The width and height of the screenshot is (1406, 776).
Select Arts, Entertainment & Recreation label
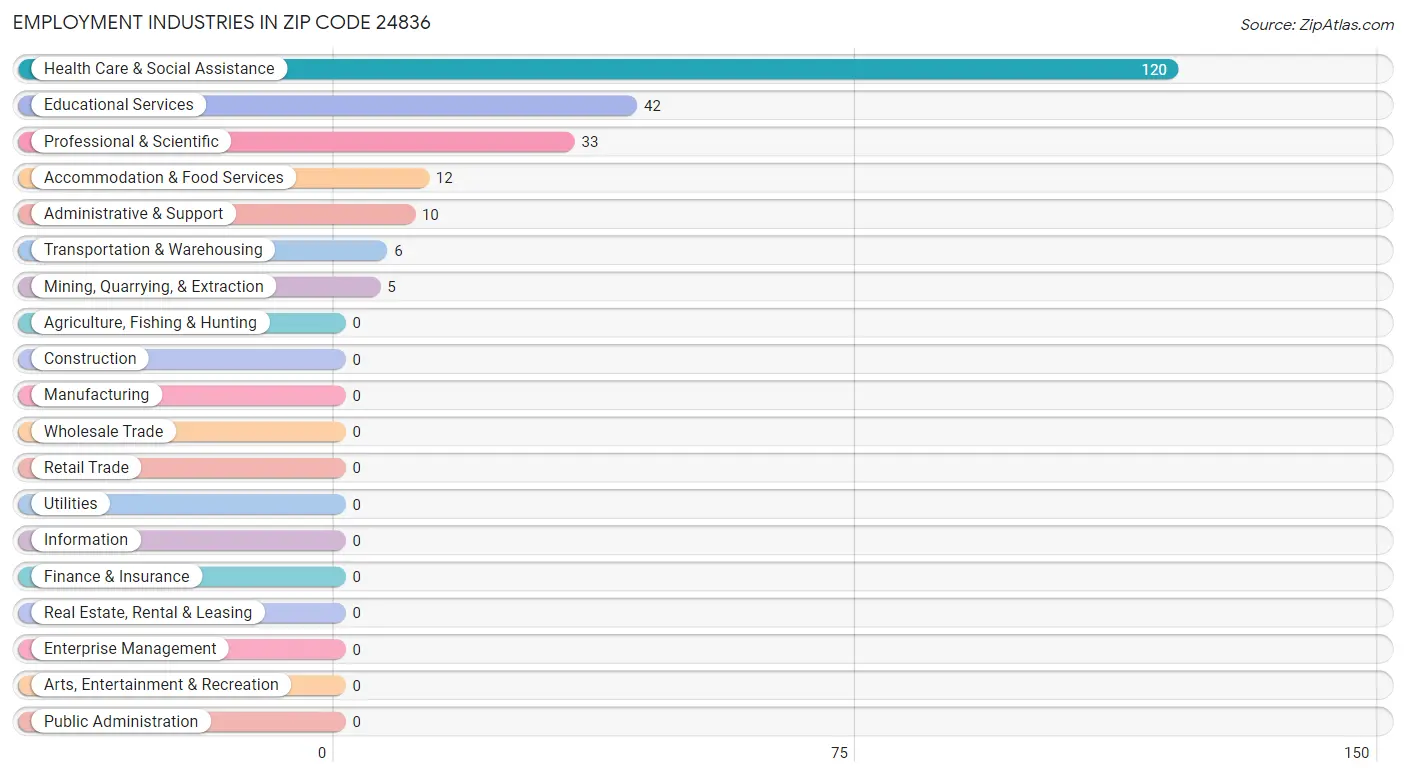pyautogui.click(x=161, y=685)
